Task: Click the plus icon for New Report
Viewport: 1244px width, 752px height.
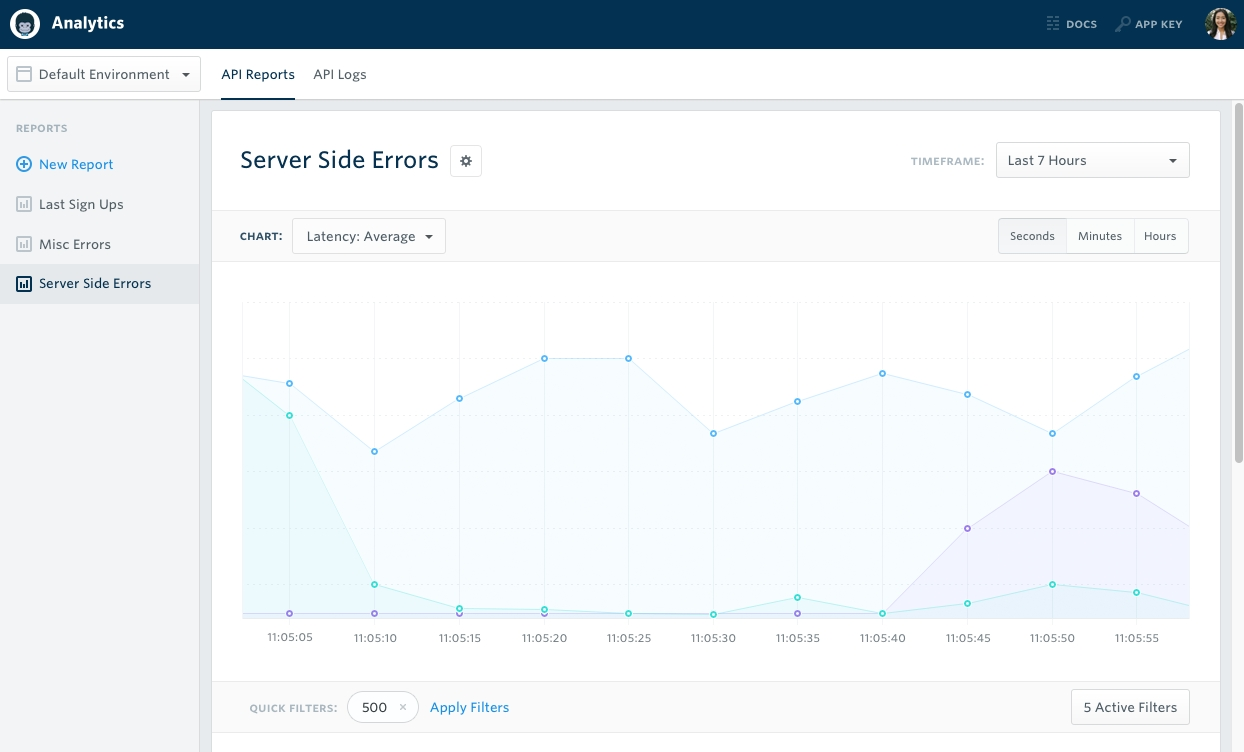Action: 24,164
